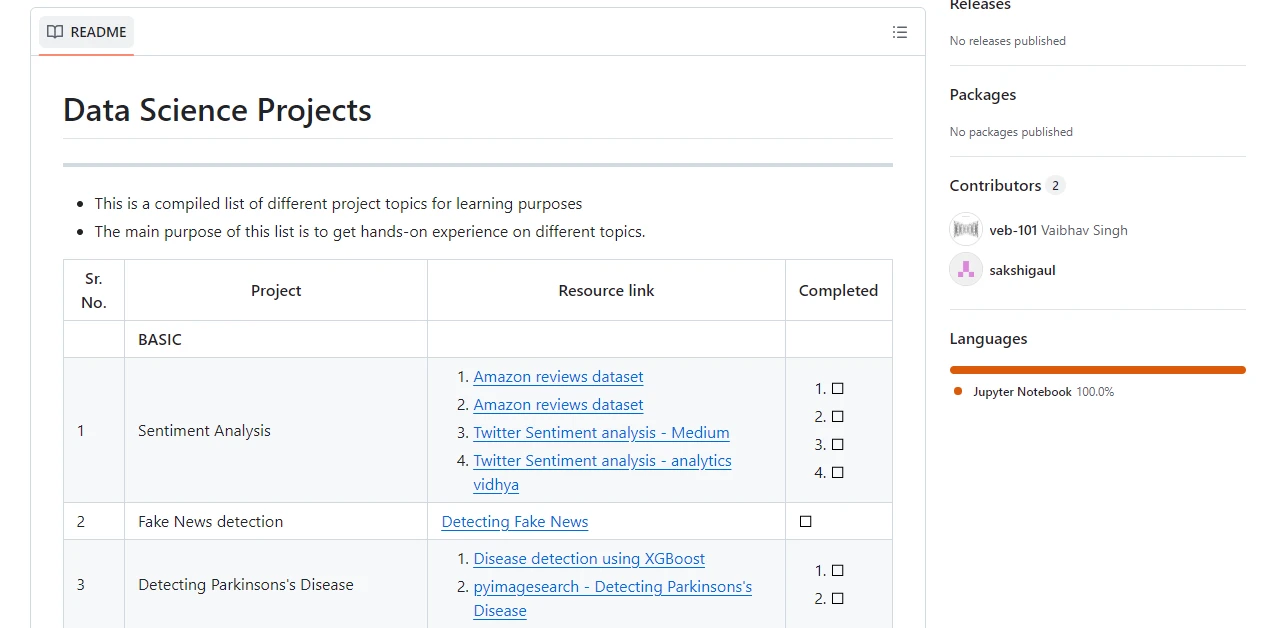Open the Packages heading link

983,95
